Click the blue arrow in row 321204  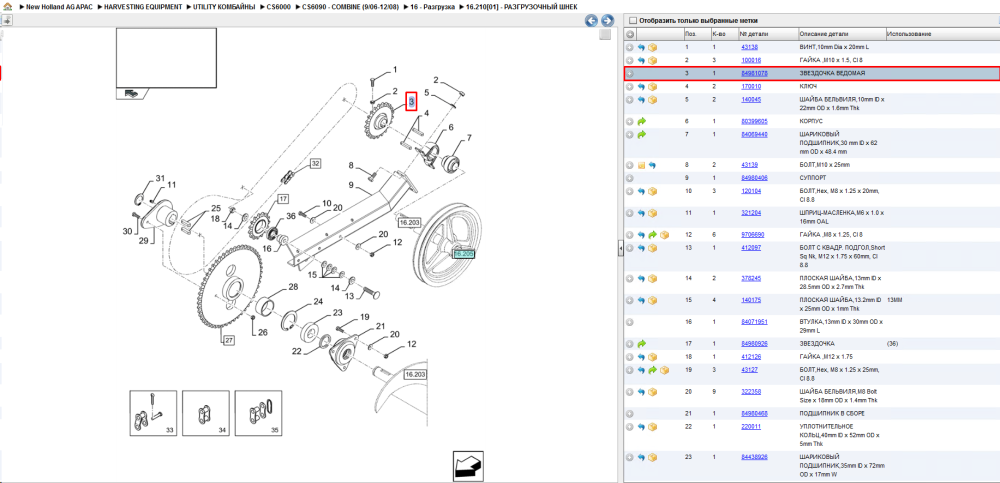coord(642,212)
